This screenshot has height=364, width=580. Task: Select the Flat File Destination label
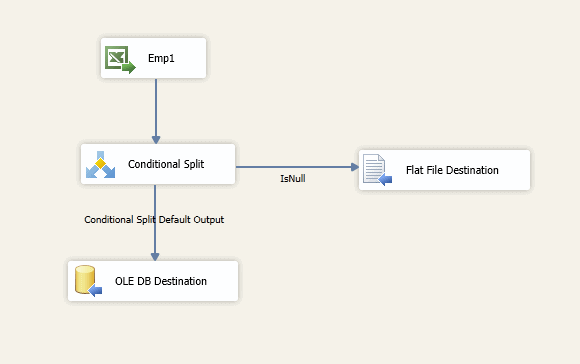[452, 170]
